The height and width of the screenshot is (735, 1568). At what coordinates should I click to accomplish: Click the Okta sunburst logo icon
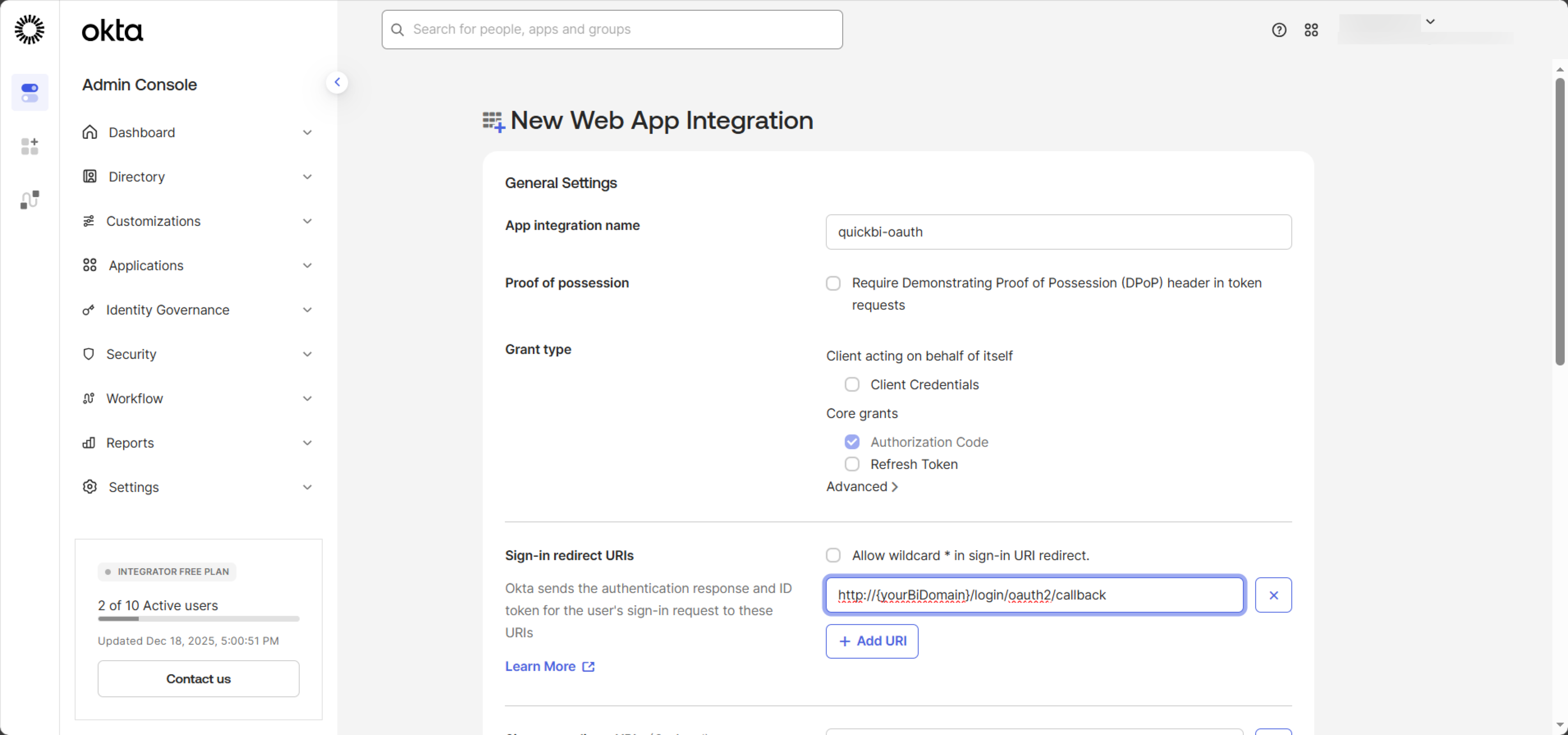coord(30,30)
